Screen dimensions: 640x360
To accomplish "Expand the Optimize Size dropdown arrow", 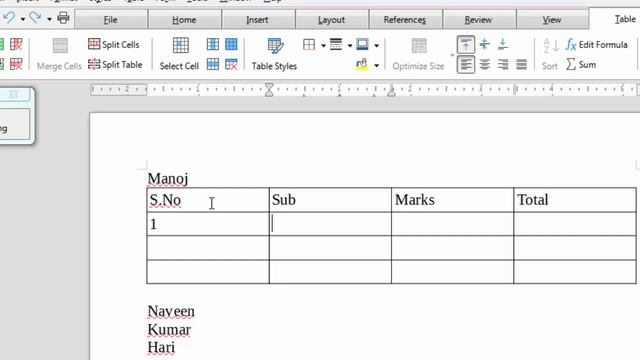I will pyautogui.click(x=452, y=55).
